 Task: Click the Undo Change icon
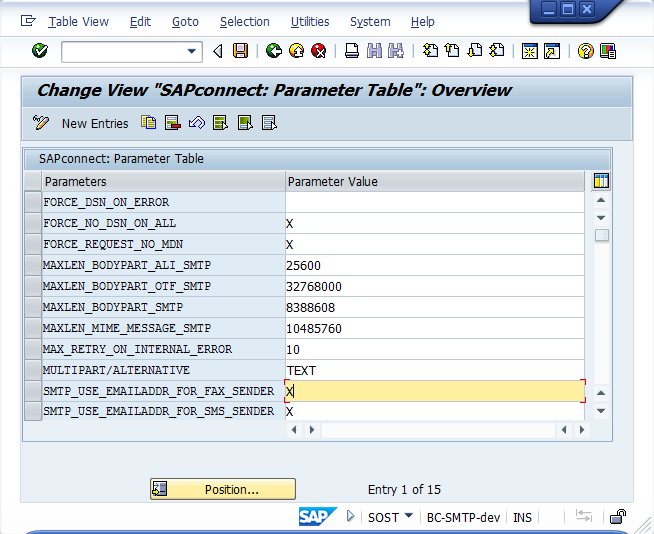coord(197,123)
